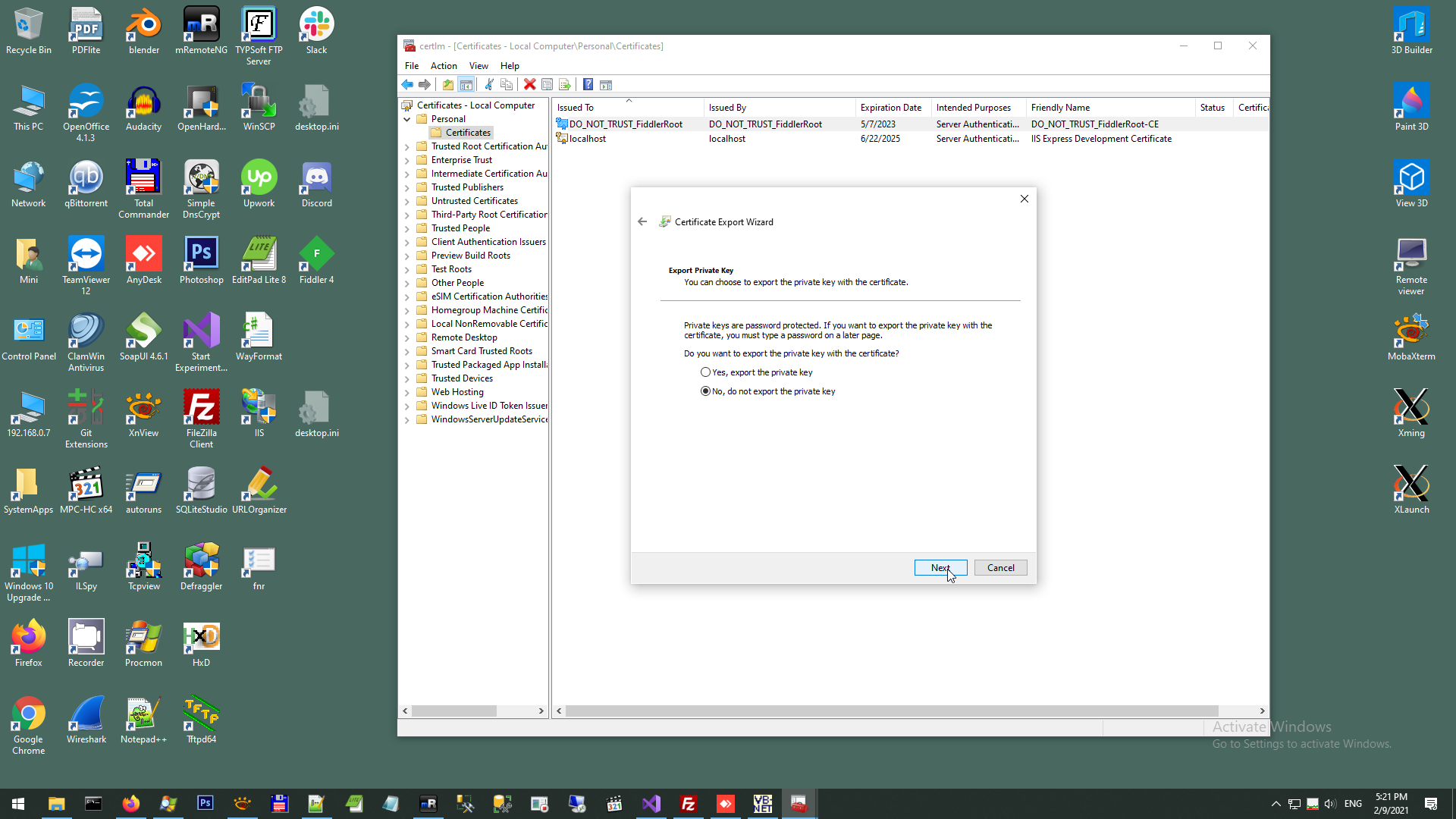Click the Export List toolbar icon
Screen dimensions: 1456x819
565,85
